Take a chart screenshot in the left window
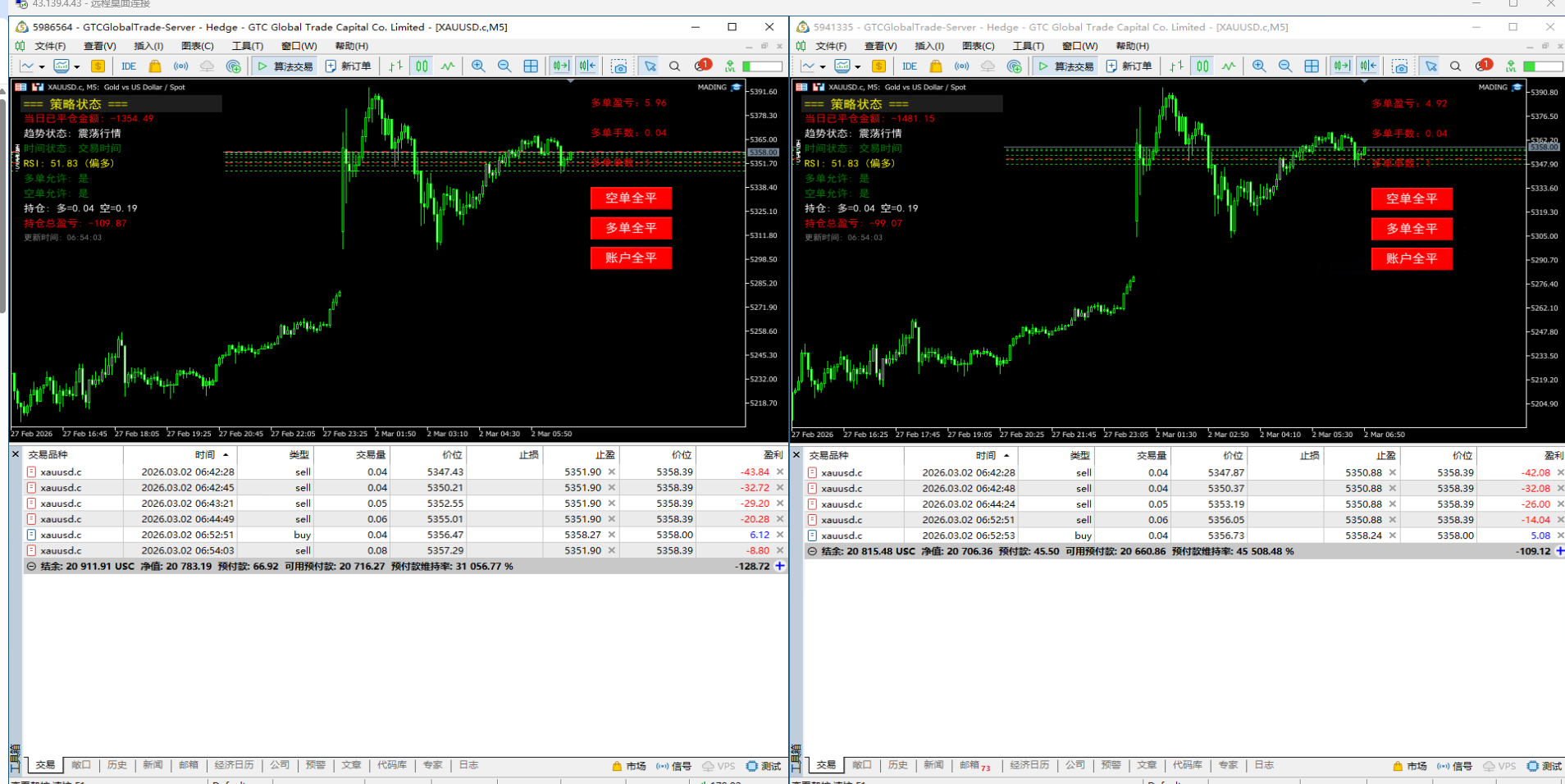Image resolution: width=1565 pixels, height=784 pixels. [x=619, y=66]
